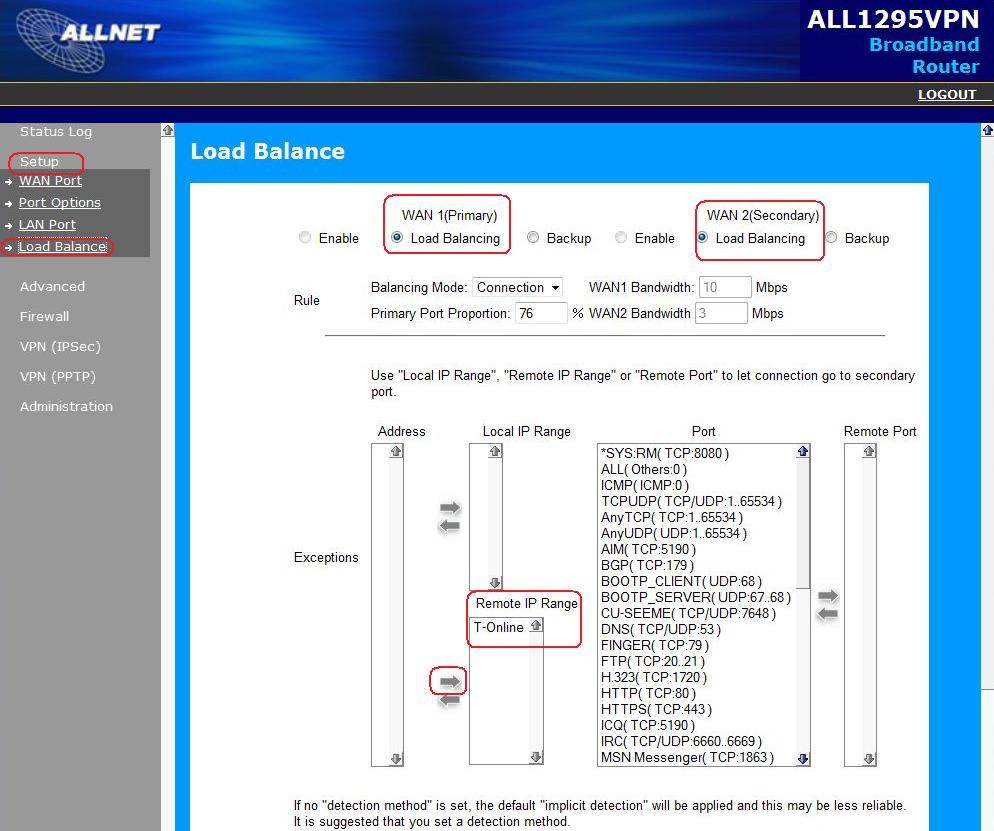Click Remote Port list scroll-up arrow
Image resolution: width=994 pixels, height=831 pixels.
[869, 451]
